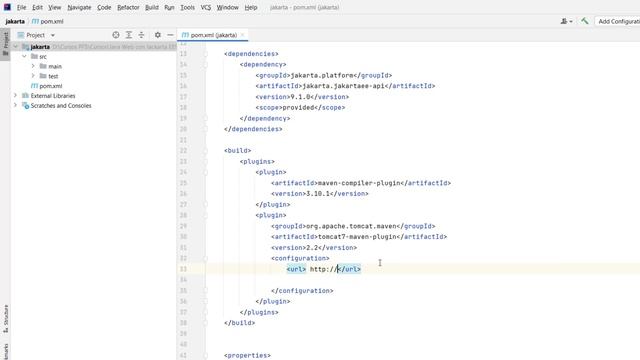Image resolution: width=640 pixels, height=360 pixels.
Task: Open the Window menu
Action: click(227, 7)
